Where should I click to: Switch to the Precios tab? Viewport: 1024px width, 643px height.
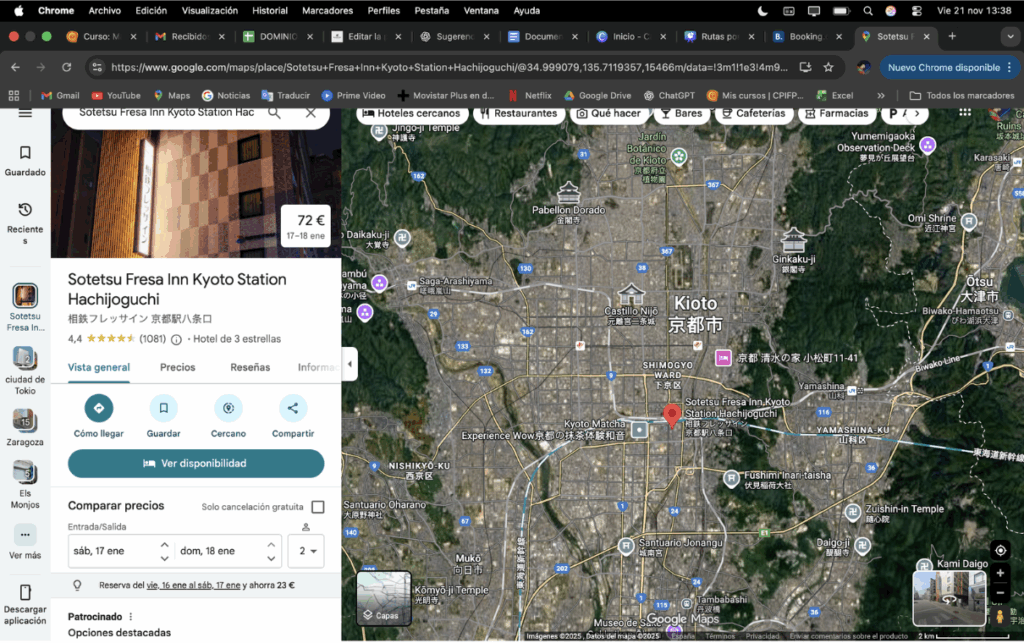178,367
